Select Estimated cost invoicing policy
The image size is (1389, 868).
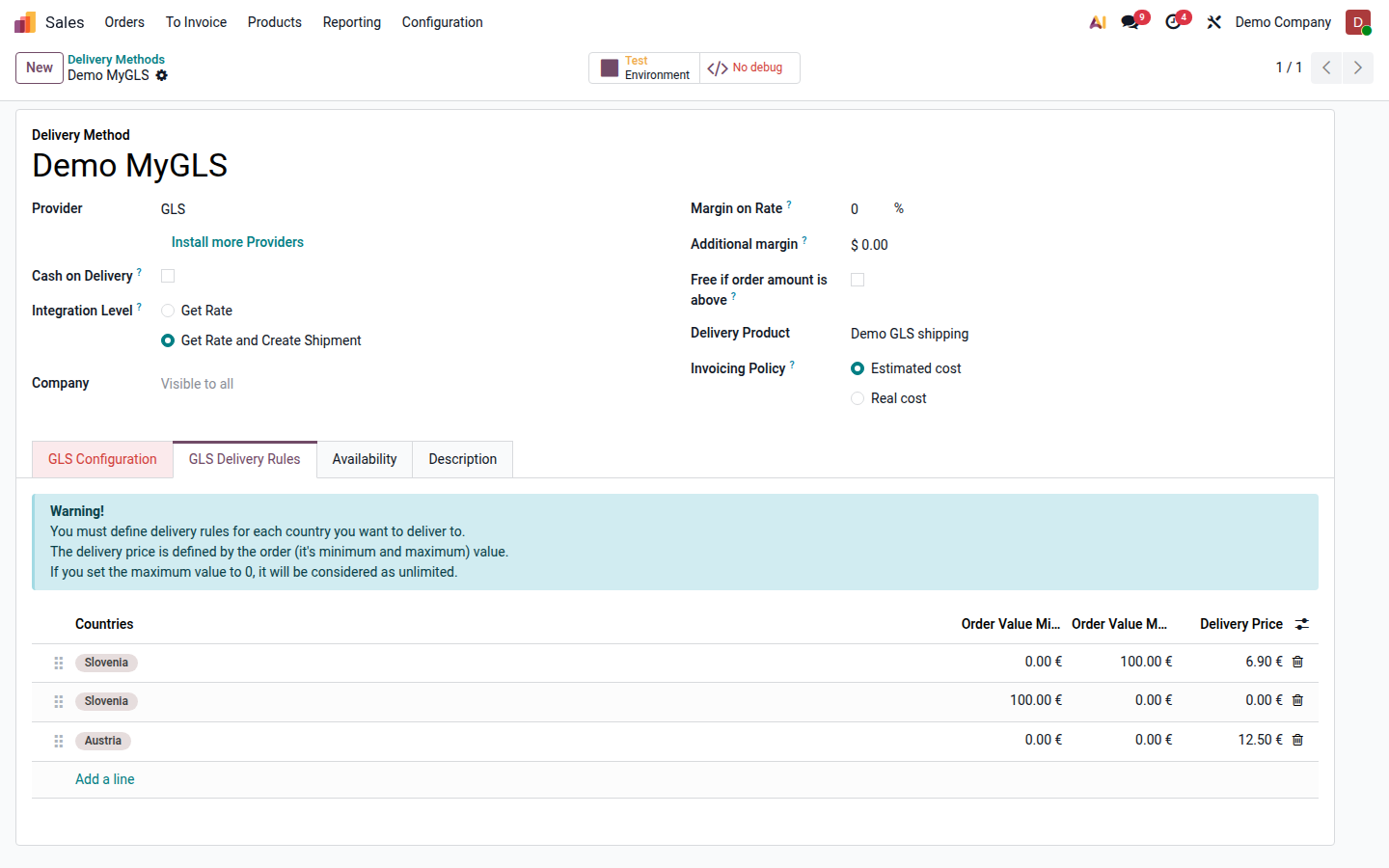[858, 368]
